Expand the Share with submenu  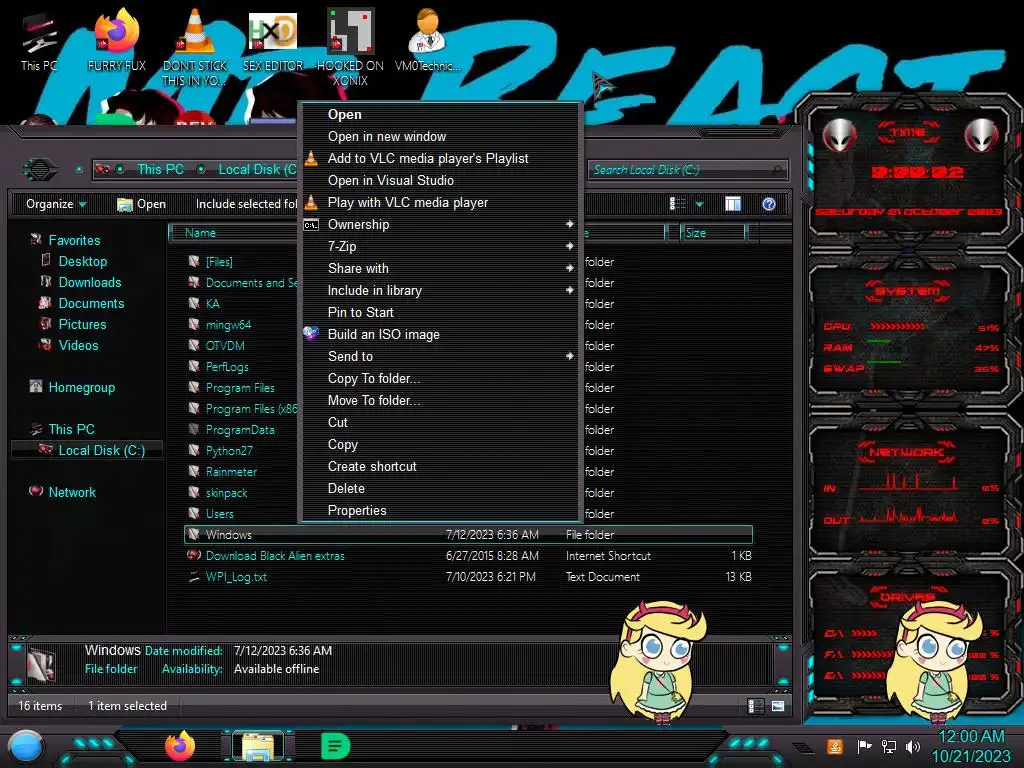441,268
